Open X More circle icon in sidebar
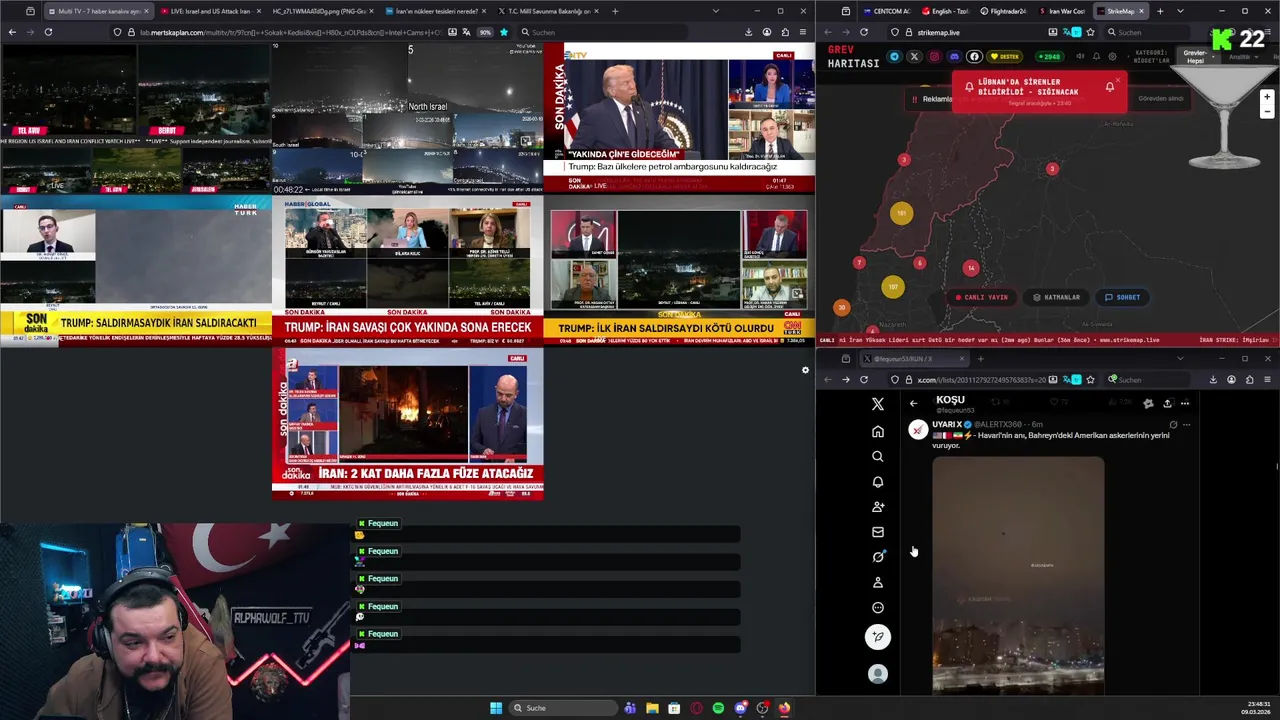1280x720 pixels. point(878,607)
